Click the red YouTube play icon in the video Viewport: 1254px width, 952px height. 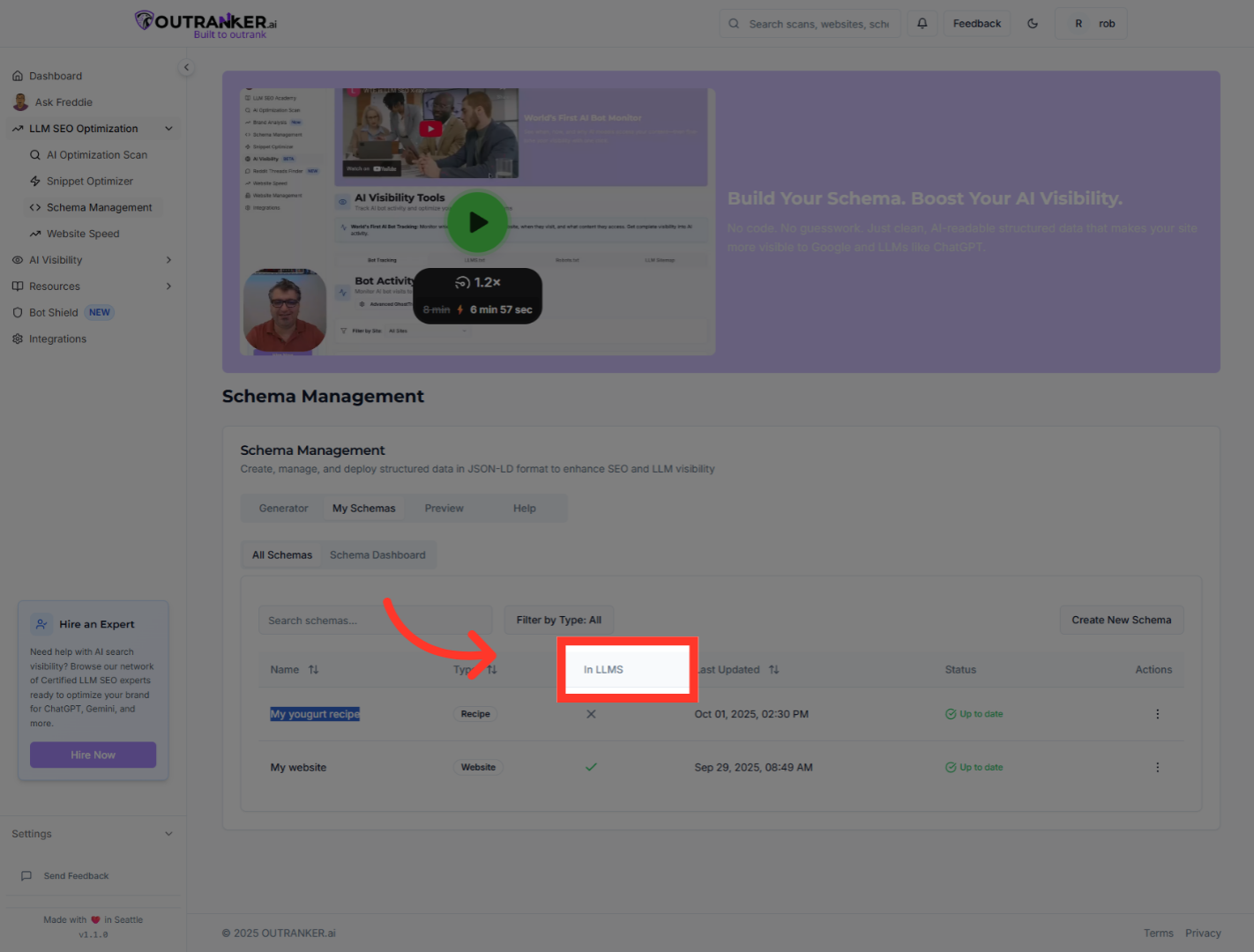pyautogui.click(x=430, y=129)
